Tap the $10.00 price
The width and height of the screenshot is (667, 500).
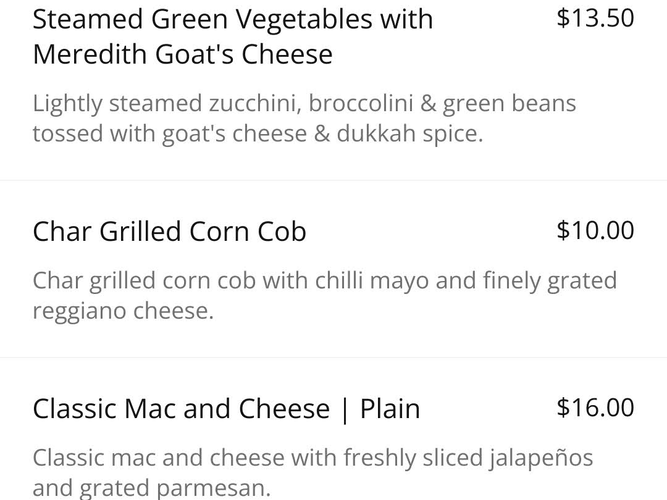595,230
